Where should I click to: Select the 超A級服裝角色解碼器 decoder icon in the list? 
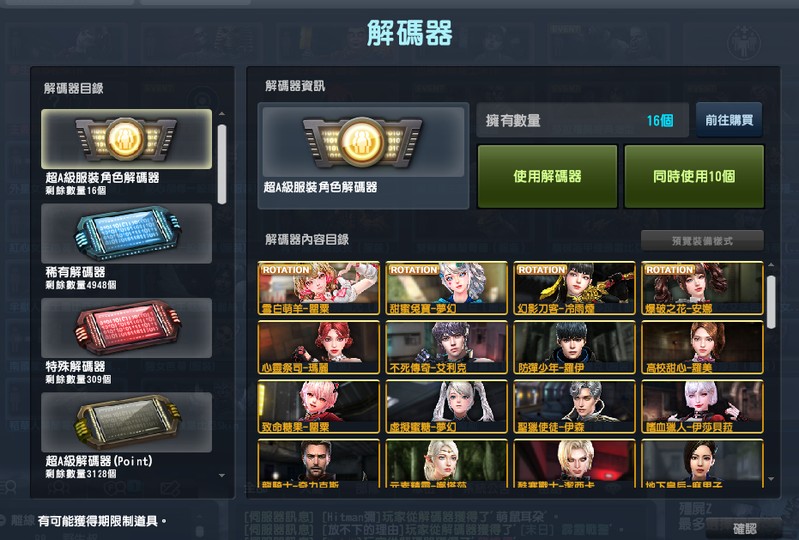click(126, 139)
